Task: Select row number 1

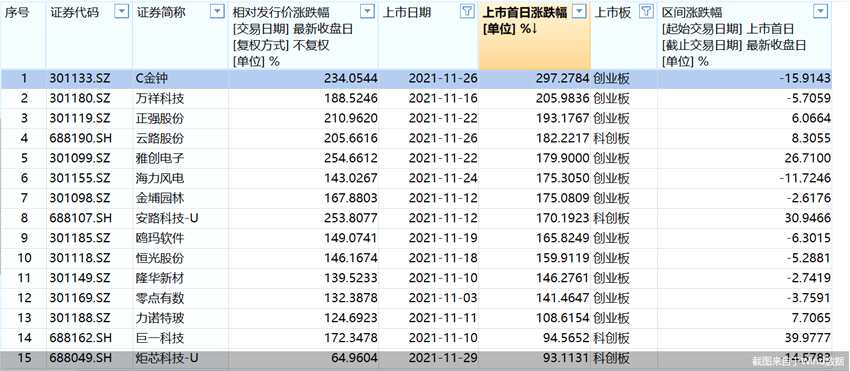Action: 23,79
